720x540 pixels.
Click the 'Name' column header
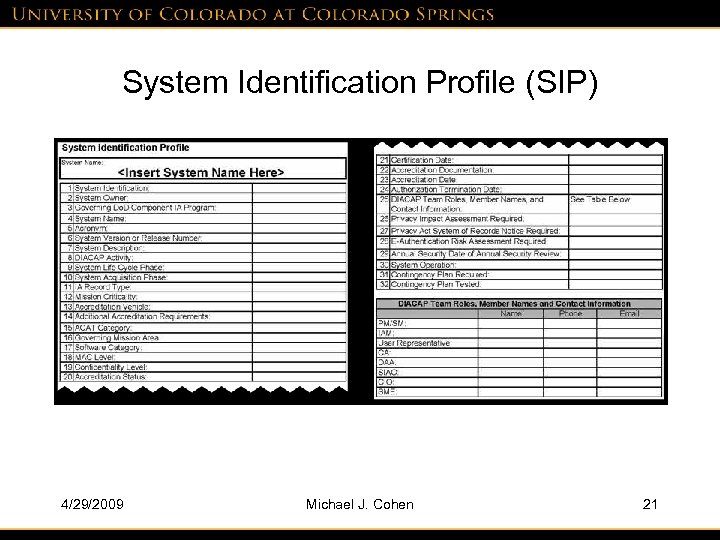click(x=511, y=314)
